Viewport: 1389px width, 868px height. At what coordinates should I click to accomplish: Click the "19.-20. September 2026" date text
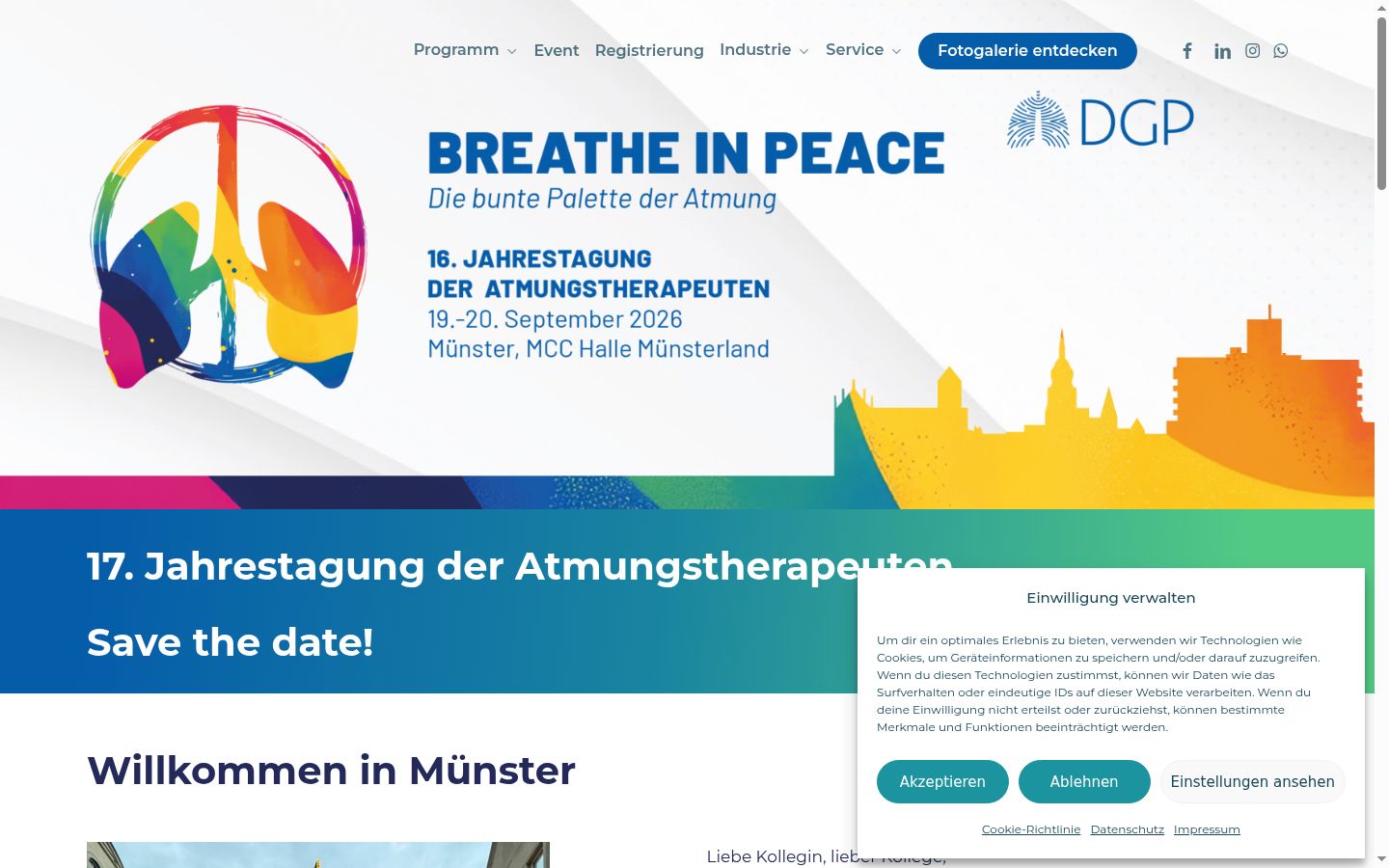(x=555, y=319)
